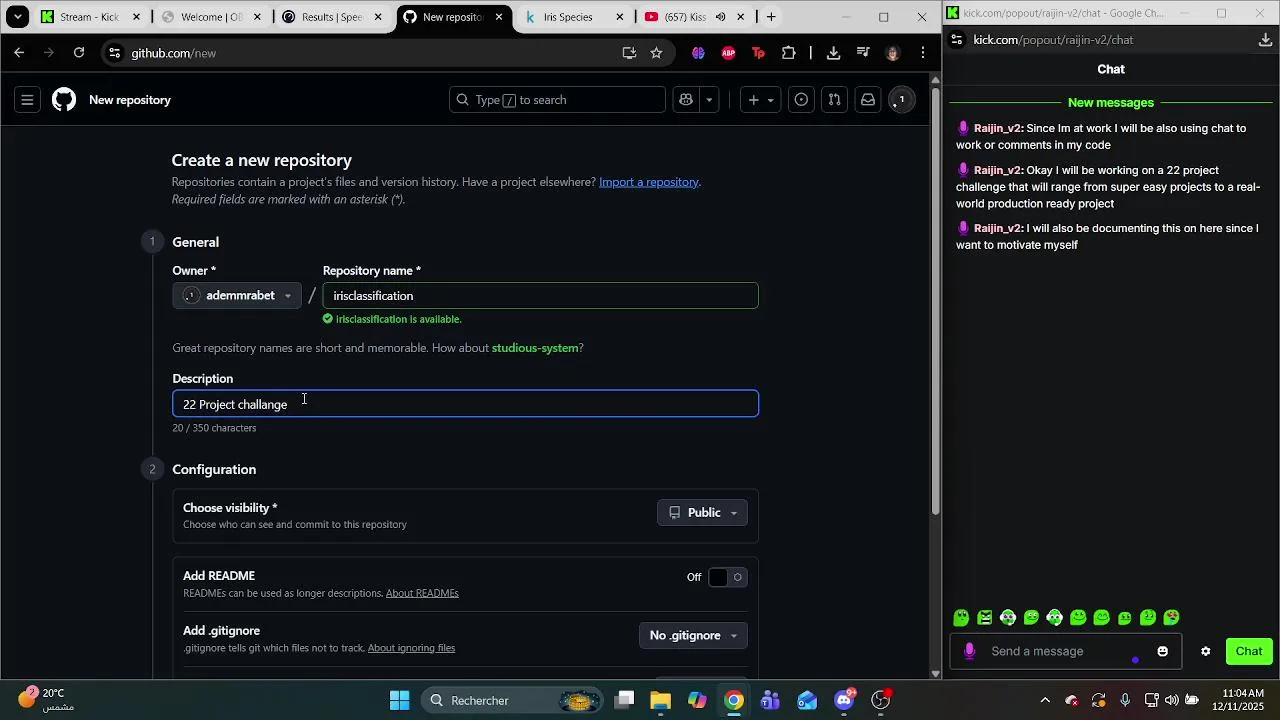Open the GitHub user avatar menu

[901, 100]
